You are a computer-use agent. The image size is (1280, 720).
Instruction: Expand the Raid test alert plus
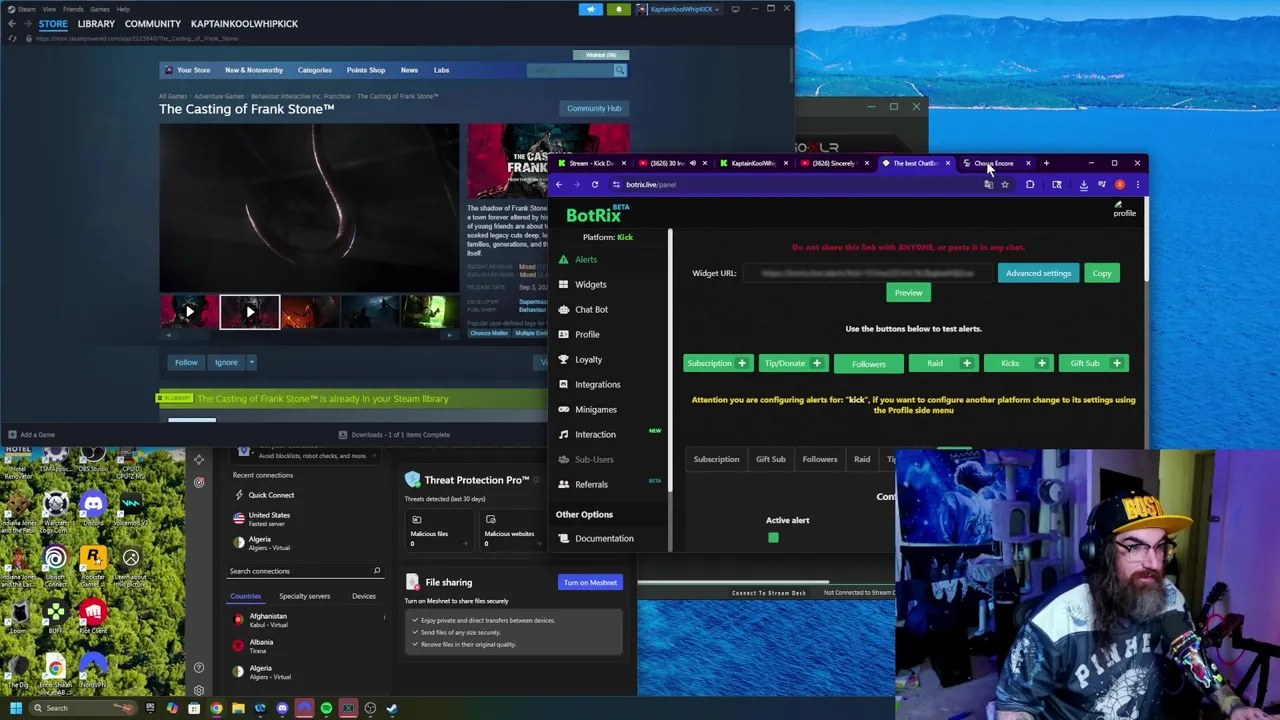(966, 363)
